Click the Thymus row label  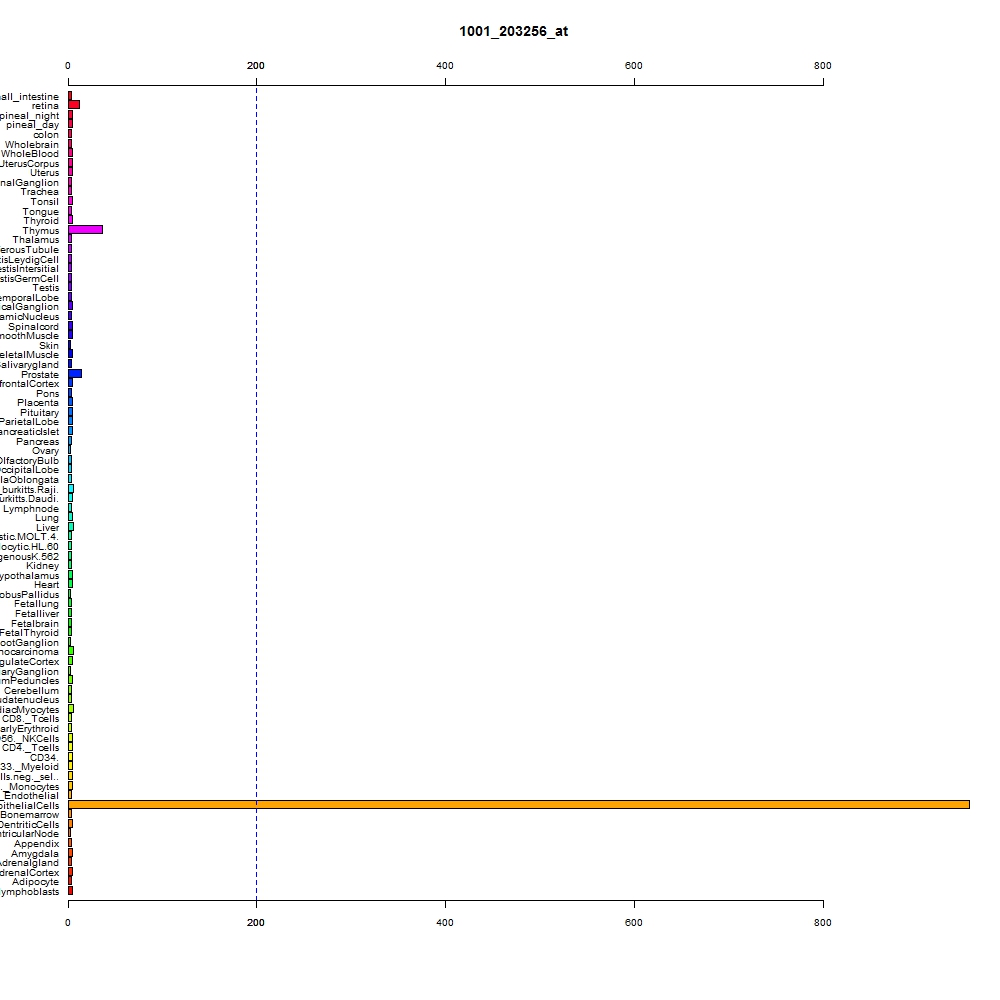tap(40, 230)
